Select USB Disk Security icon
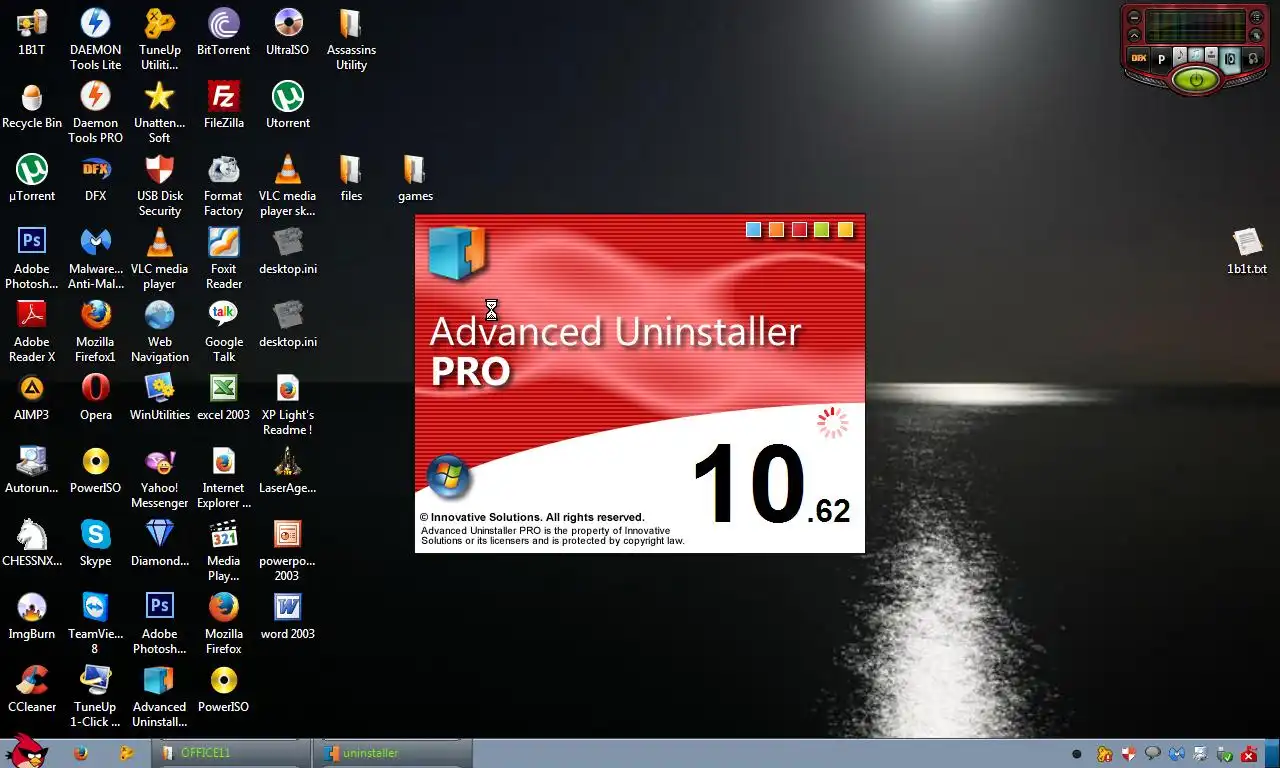Screen dimensions: 1280x768 [x=160, y=185]
